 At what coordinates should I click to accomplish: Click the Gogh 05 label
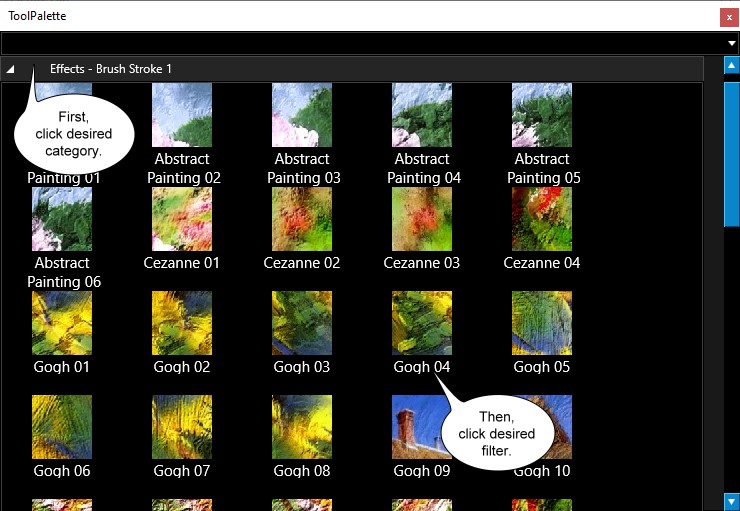pyautogui.click(x=542, y=367)
